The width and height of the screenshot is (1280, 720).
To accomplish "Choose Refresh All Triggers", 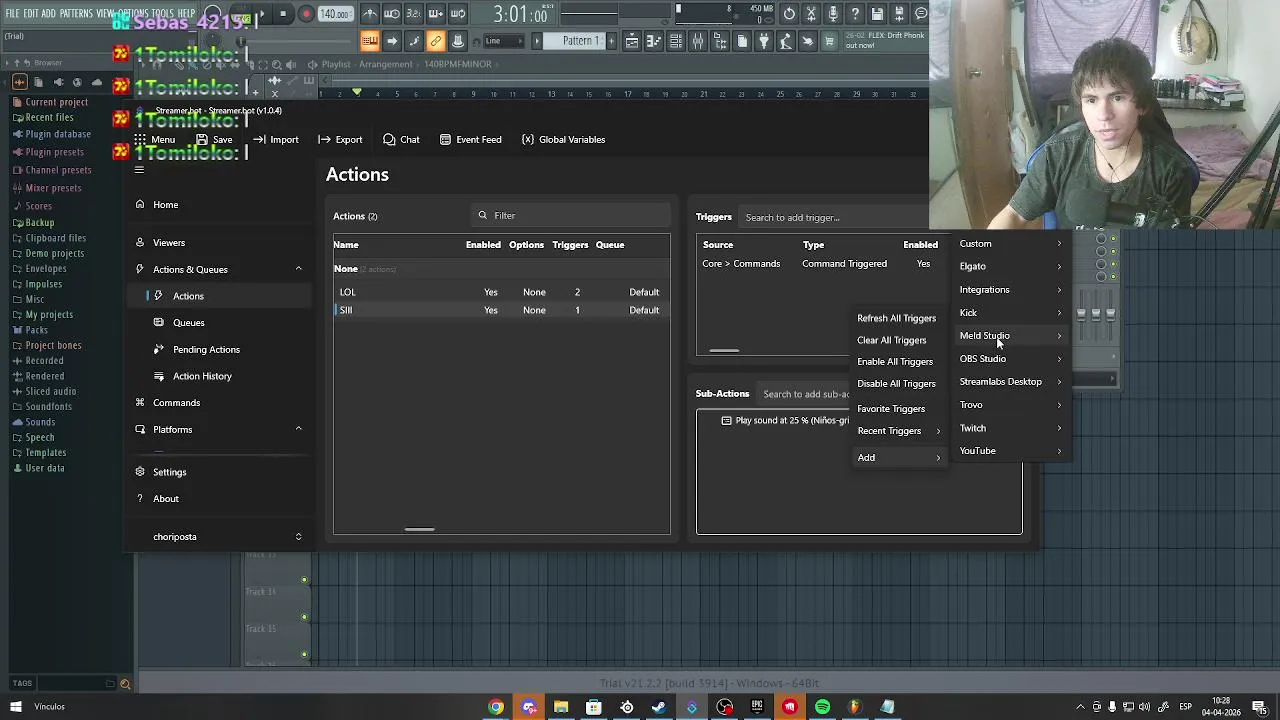I will click(x=897, y=318).
